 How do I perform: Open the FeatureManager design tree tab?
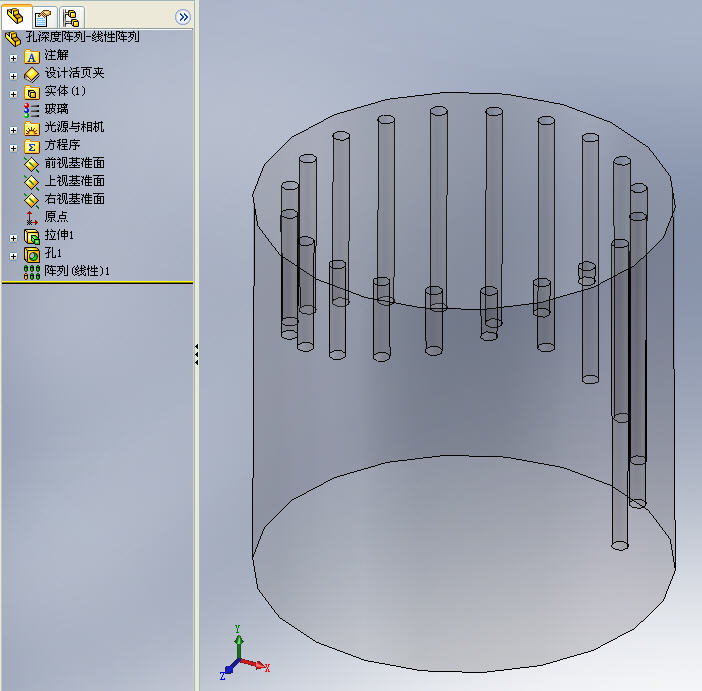click(x=16, y=17)
